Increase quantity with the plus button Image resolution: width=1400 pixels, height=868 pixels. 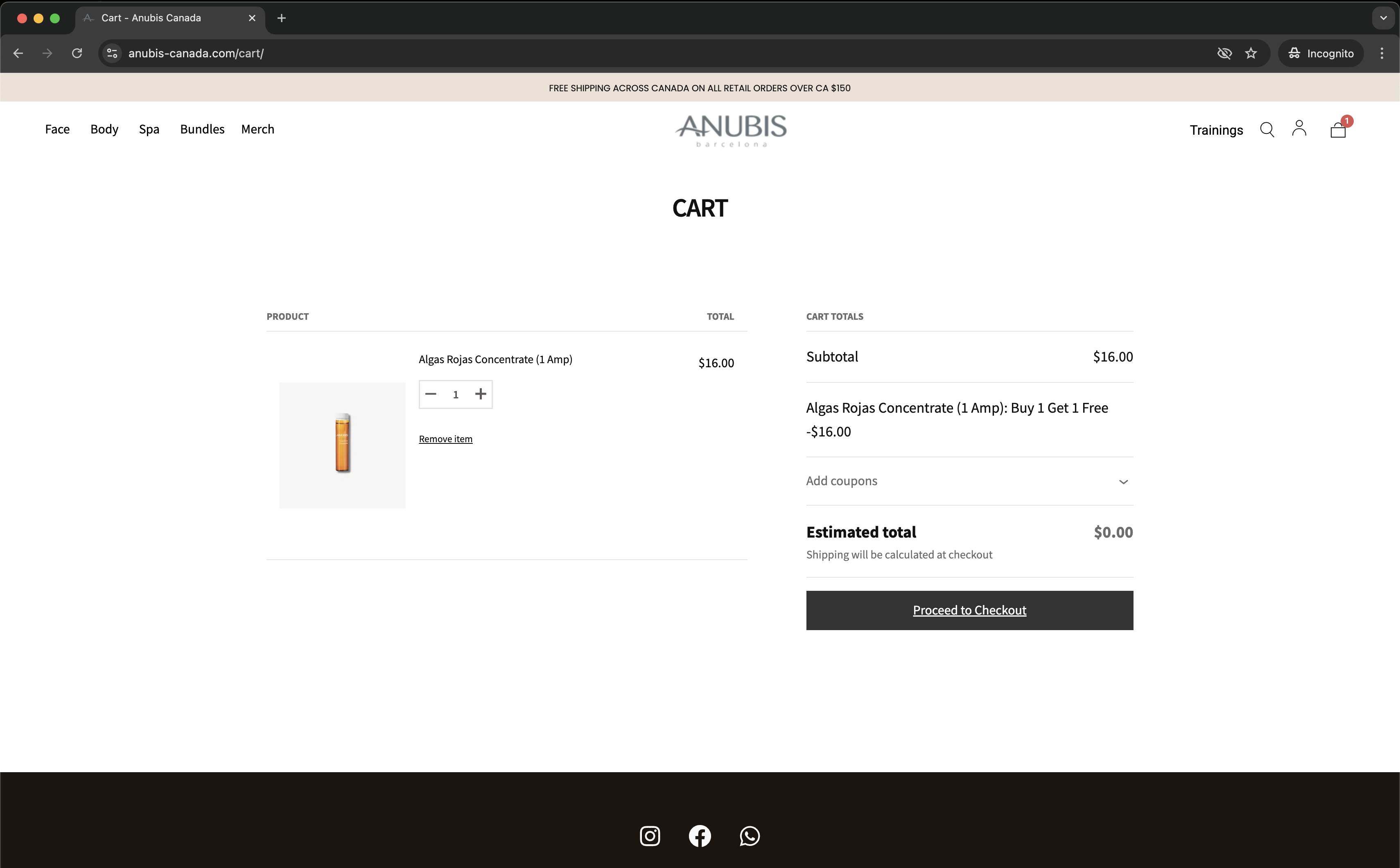tap(481, 394)
